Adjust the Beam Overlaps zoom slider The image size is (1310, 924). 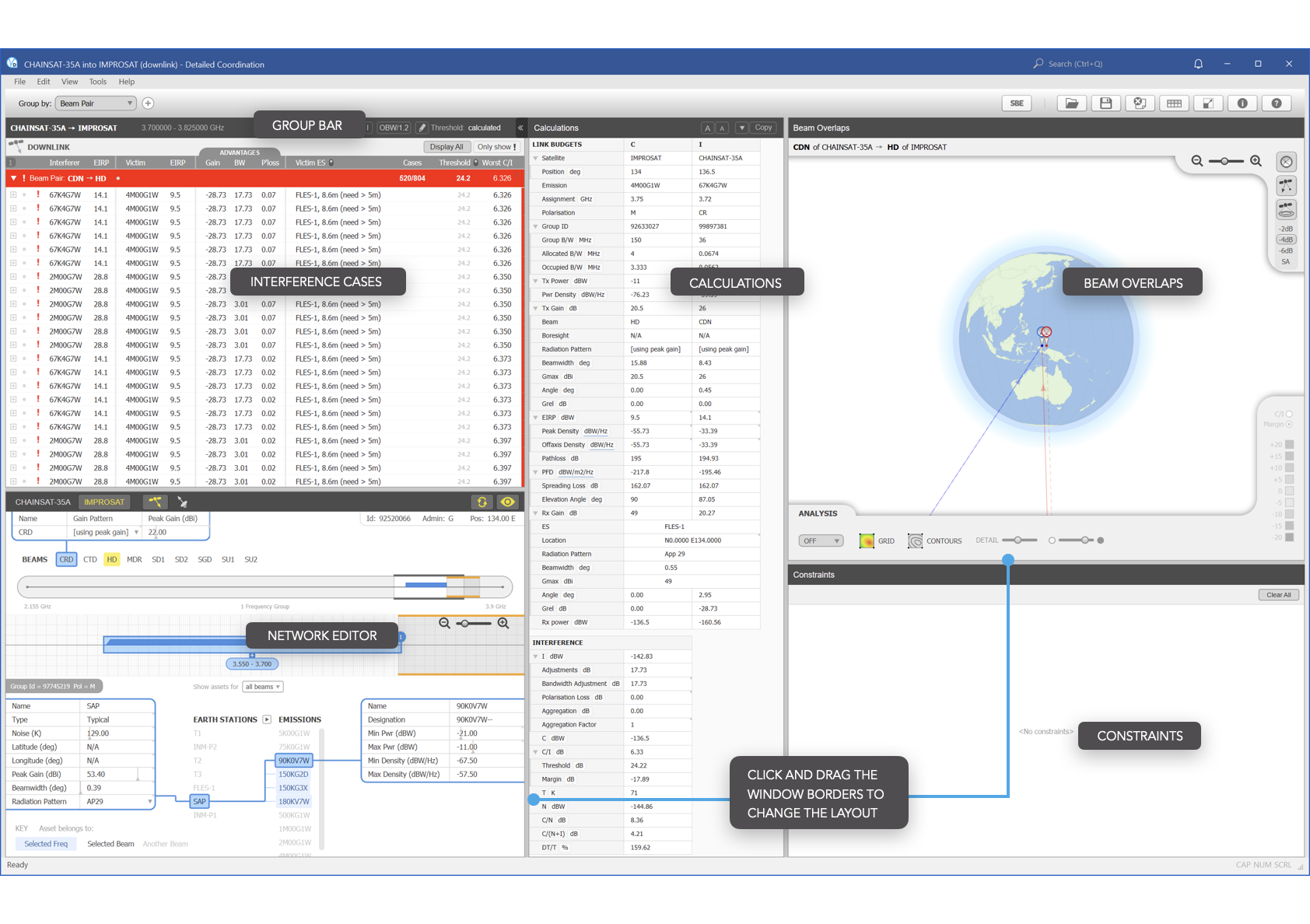tap(1225, 161)
